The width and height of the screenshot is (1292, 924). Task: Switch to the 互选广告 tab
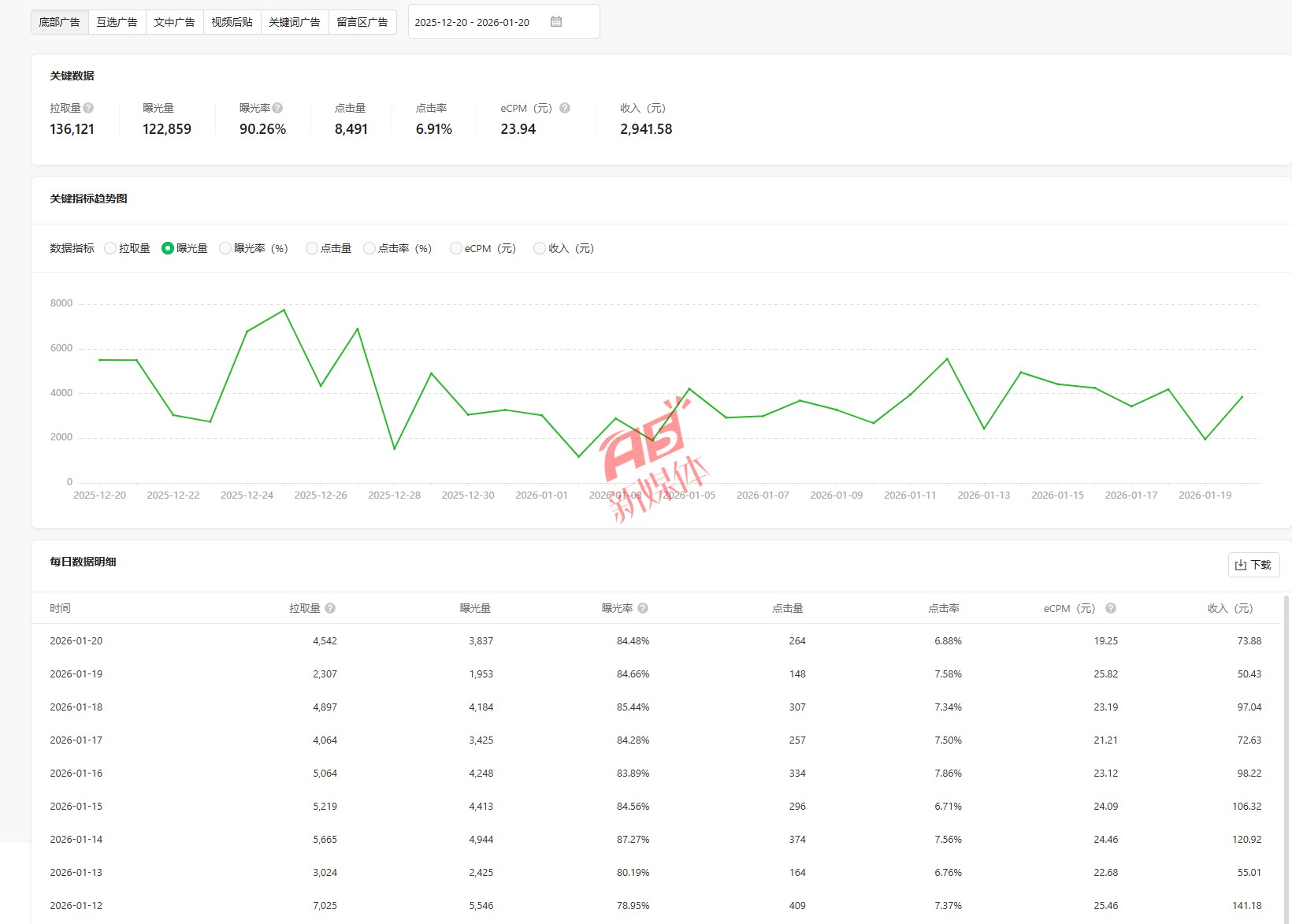point(117,22)
